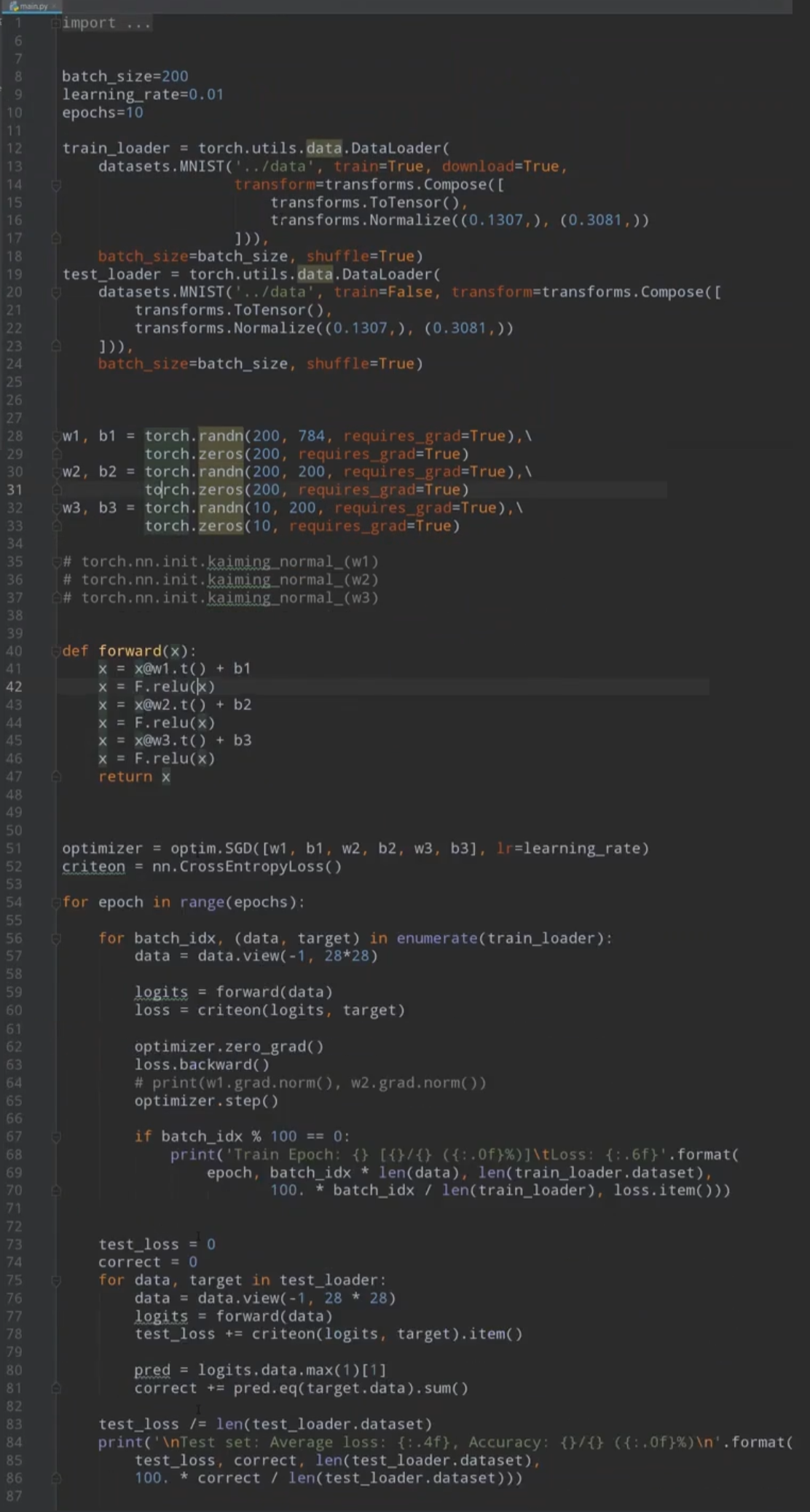The image size is (810, 1512).
Task: Click the number 784 on line 28
Action: click(x=311, y=436)
